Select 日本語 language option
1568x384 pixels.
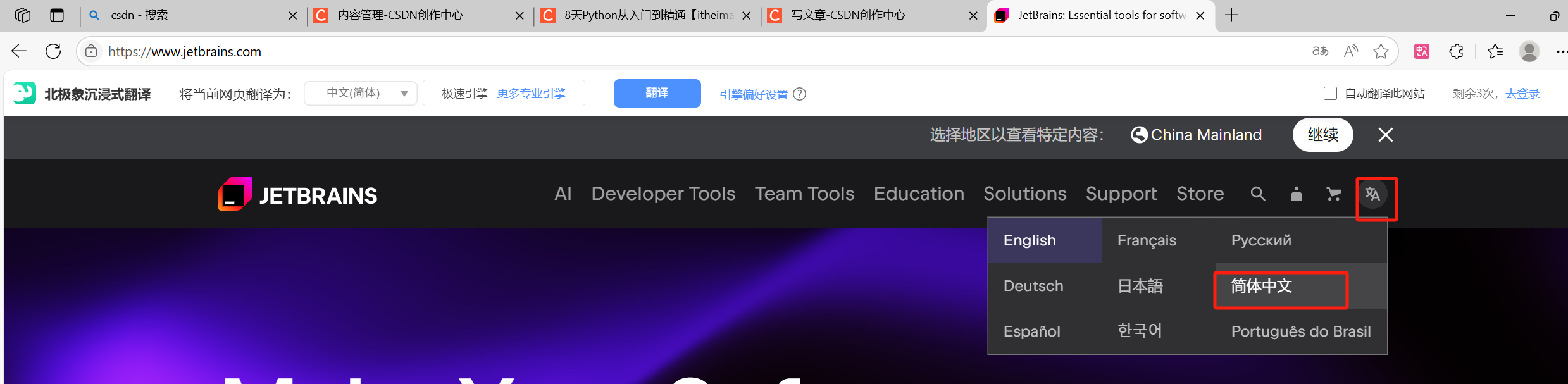click(x=1159, y=286)
